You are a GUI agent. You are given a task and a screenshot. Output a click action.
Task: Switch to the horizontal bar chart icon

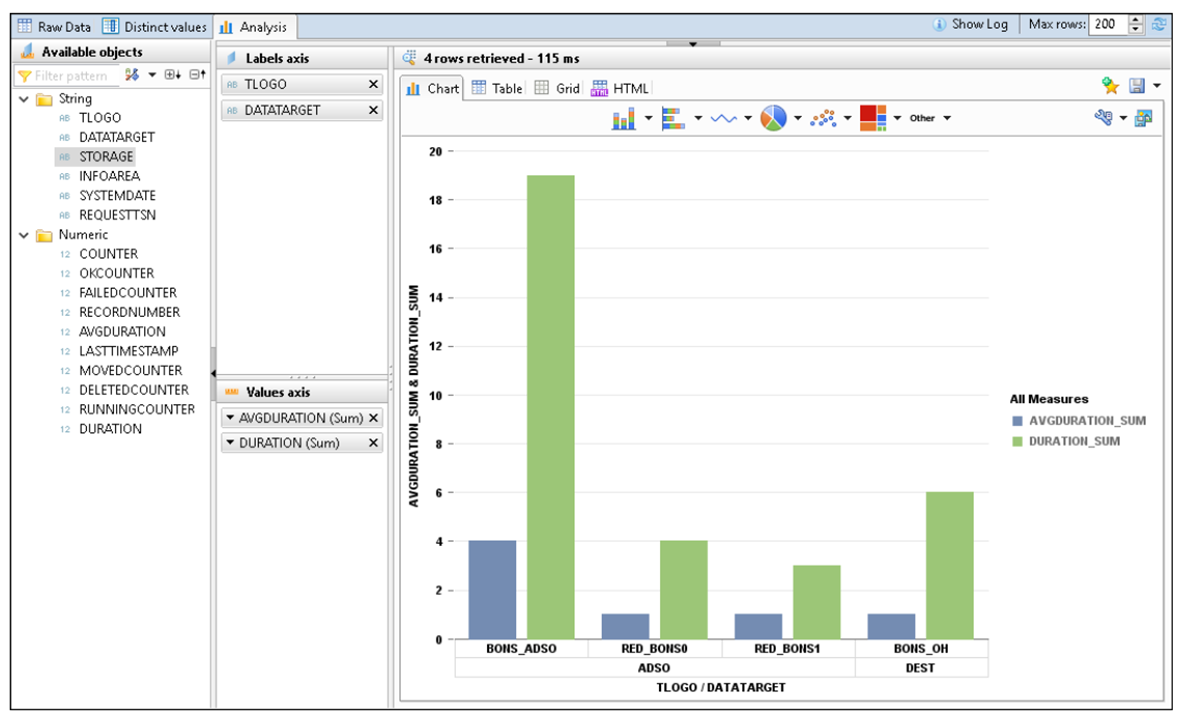[x=673, y=117]
